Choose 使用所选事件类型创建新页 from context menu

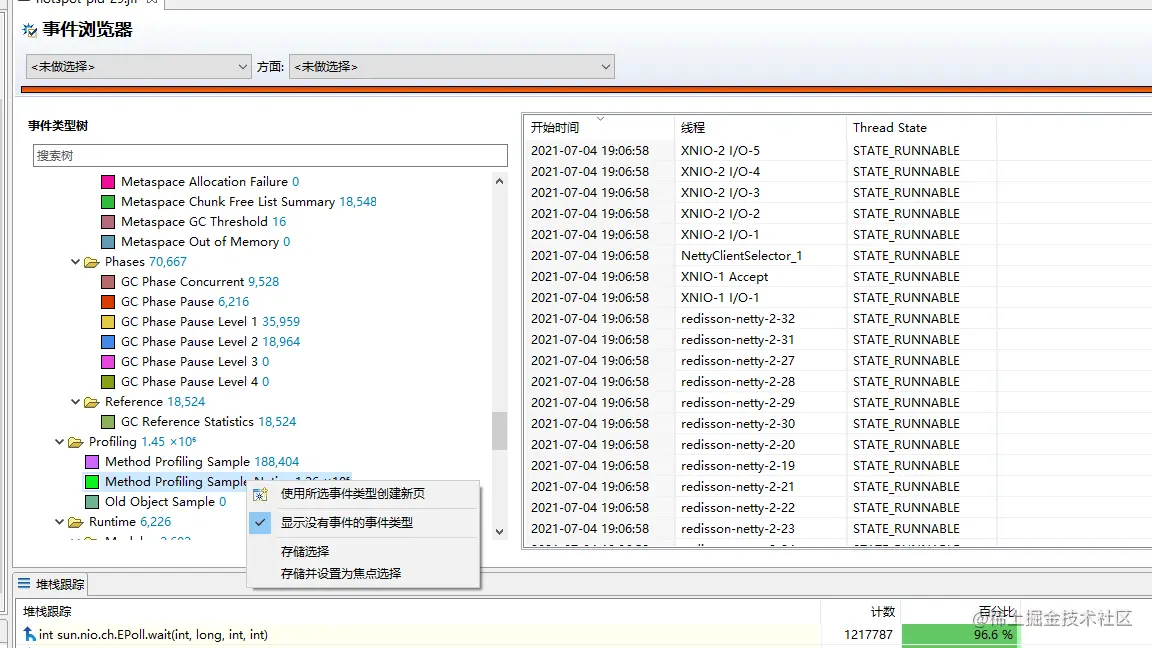click(353, 494)
